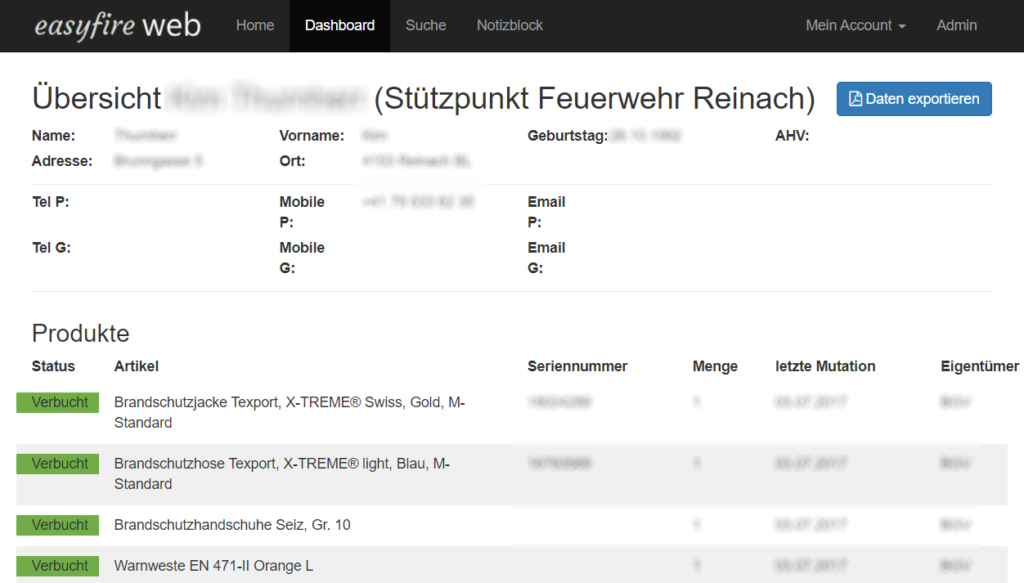Click the Email G: label
This screenshot has height=583, width=1024.
pyautogui.click(x=547, y=257)
